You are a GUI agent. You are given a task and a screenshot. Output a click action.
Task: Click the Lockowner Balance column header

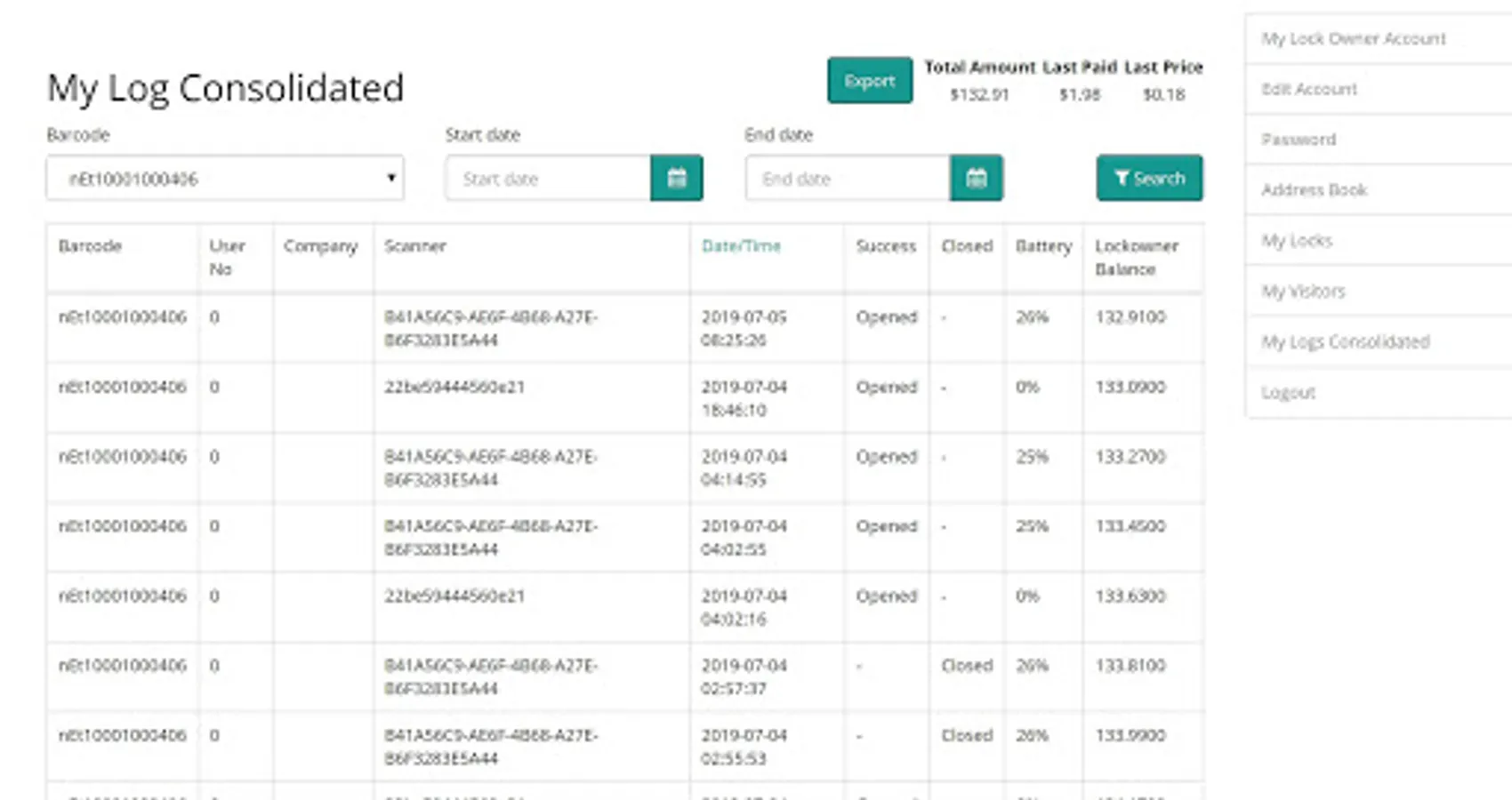(x=1137, y=258)
